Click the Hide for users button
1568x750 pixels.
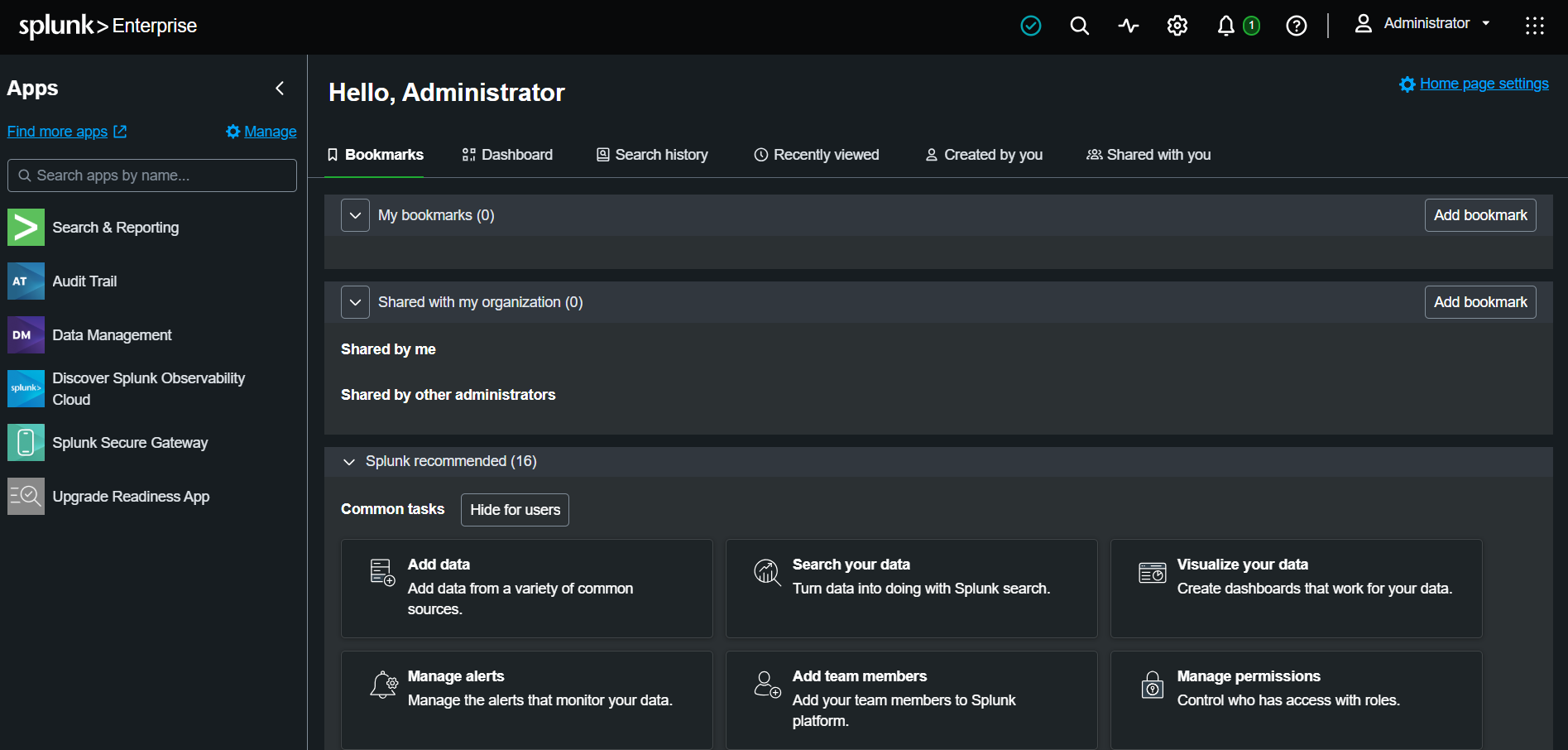coord(515,510)
